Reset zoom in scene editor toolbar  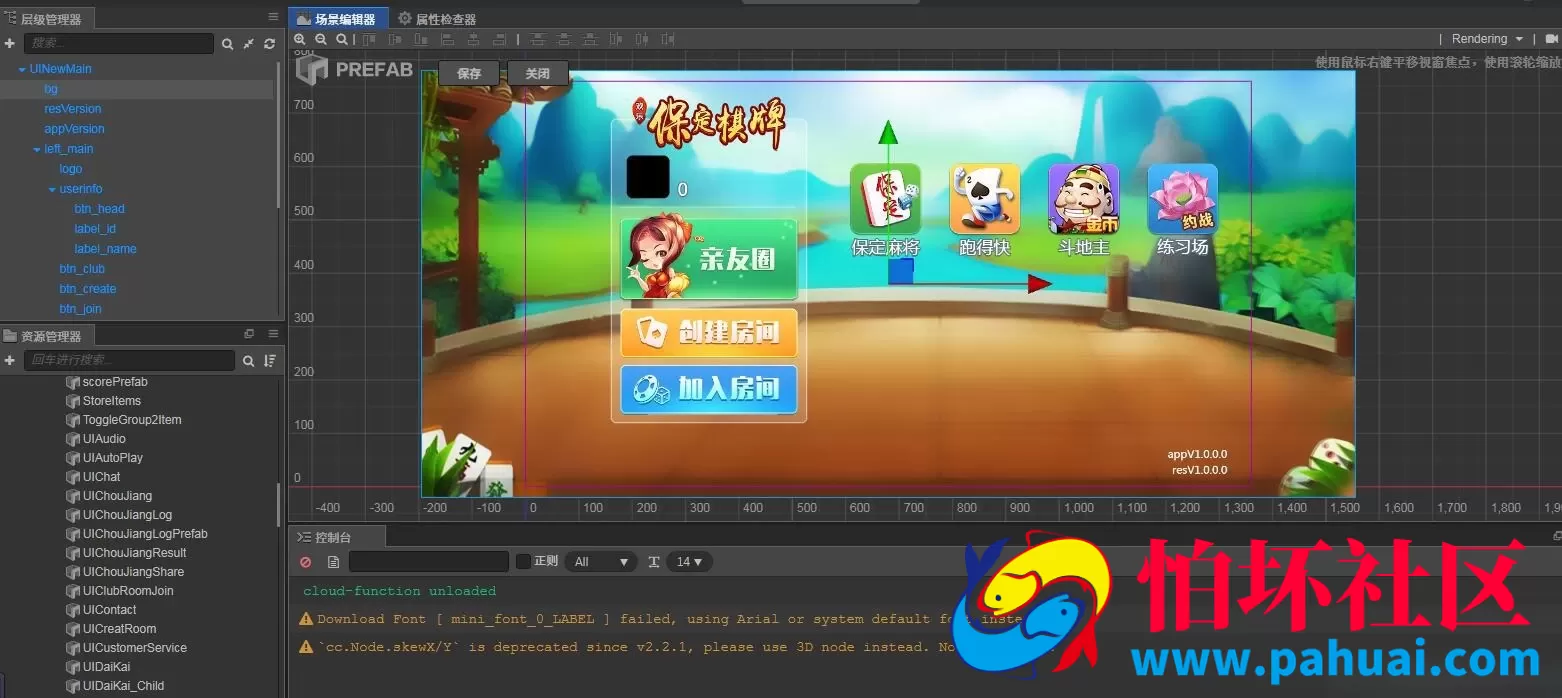(342, 39)
